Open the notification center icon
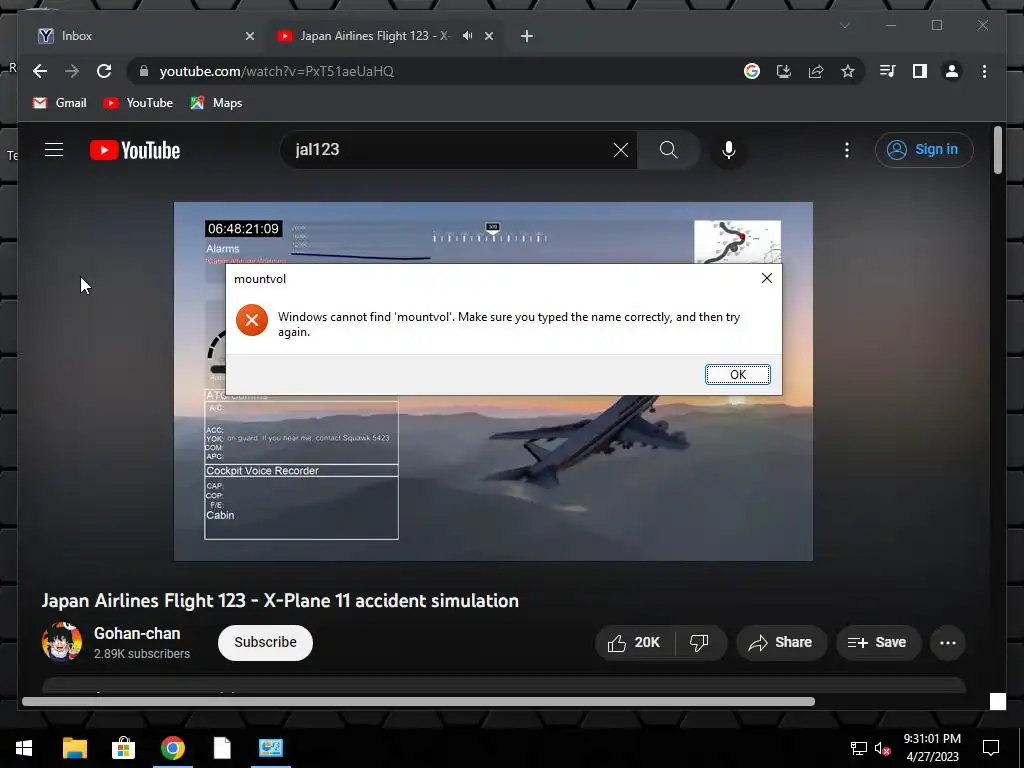 point(991,748)
